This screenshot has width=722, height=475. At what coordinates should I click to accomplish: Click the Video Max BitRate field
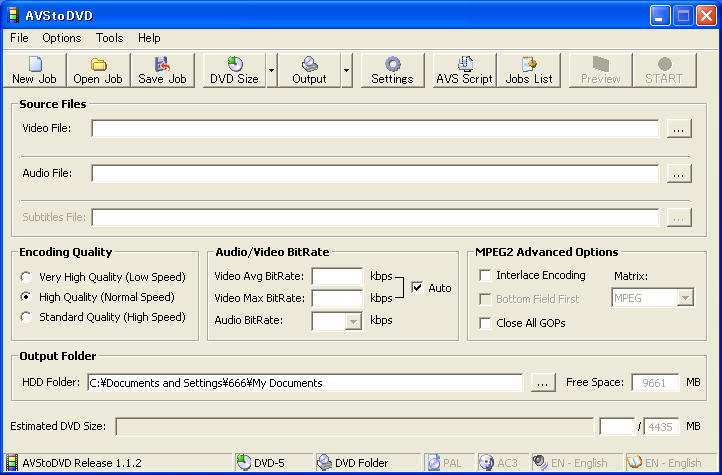point(338,299)
